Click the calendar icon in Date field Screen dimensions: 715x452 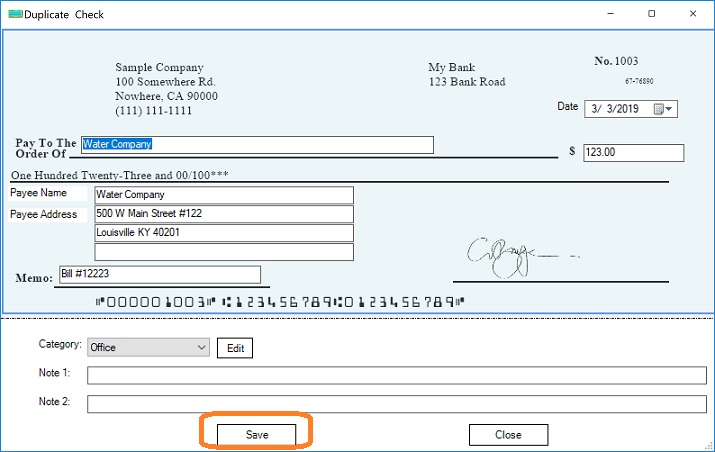tap(658, 109)
